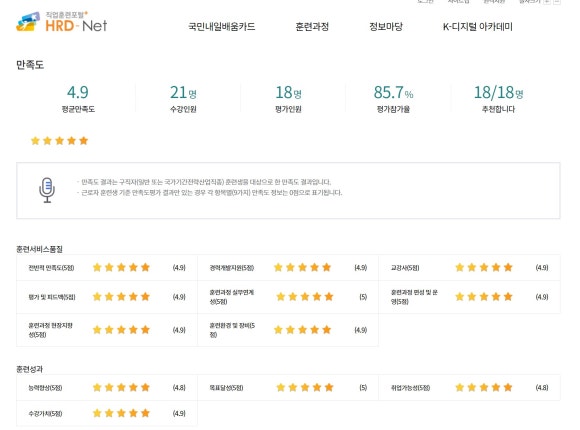Screen dimensions: 580x430
Task: Click the 18명 평가인원 figure
Action: 288,92
